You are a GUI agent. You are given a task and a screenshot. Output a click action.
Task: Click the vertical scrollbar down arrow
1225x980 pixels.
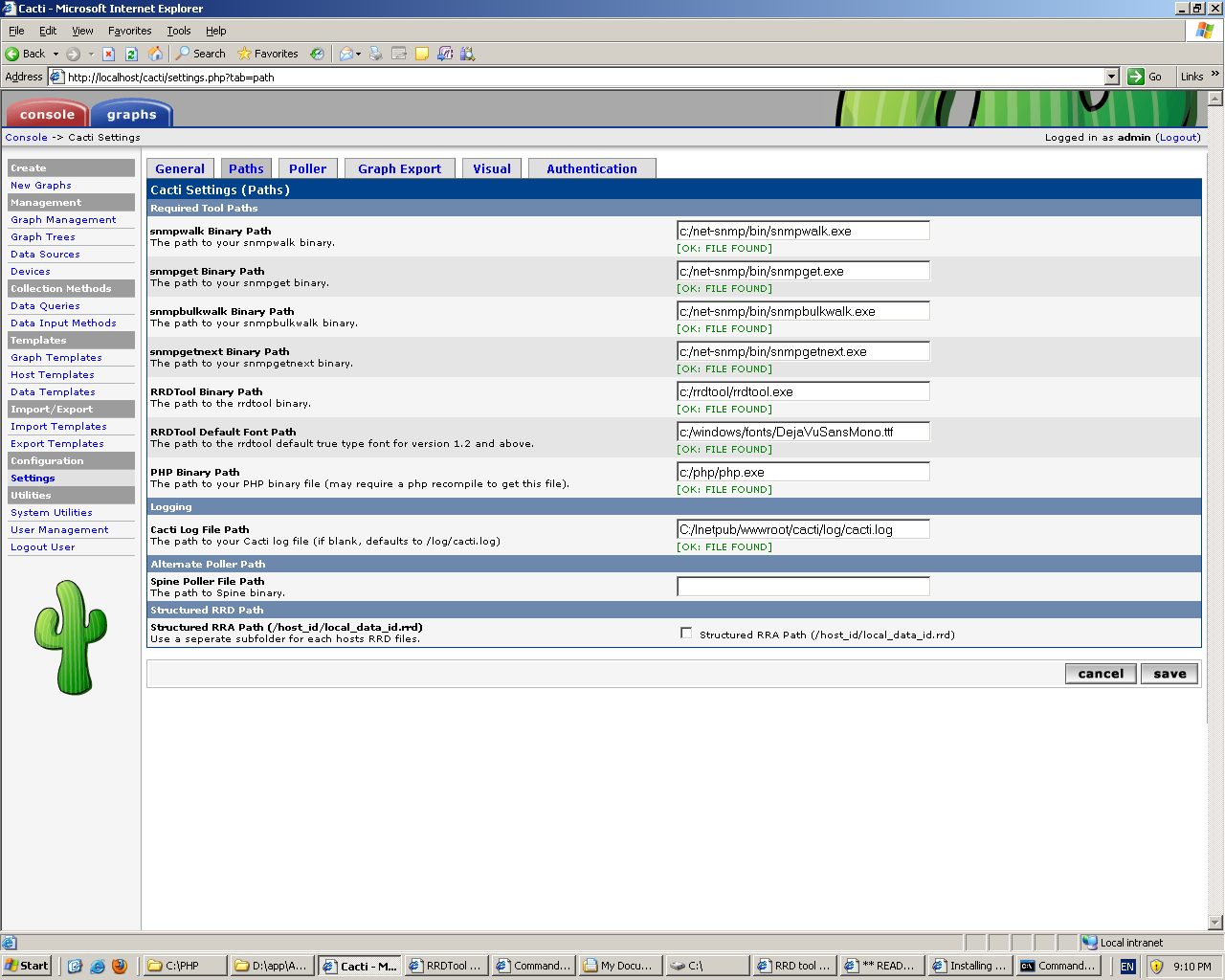tap(1215, 923)
